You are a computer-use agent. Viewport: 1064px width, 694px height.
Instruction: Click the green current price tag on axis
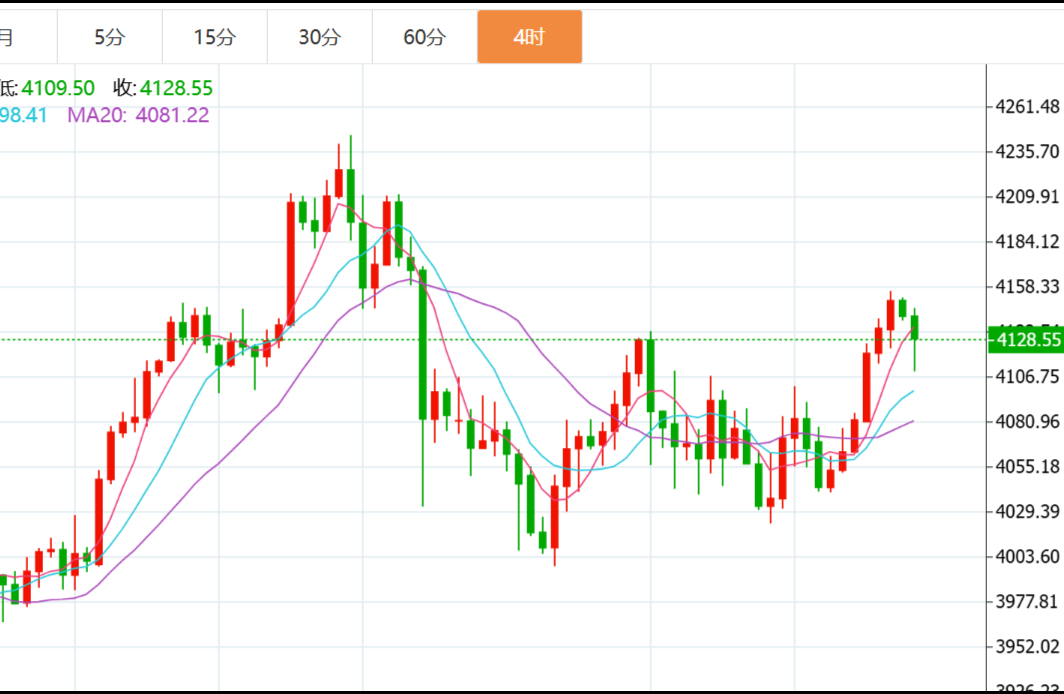(x=1025, y=340)
